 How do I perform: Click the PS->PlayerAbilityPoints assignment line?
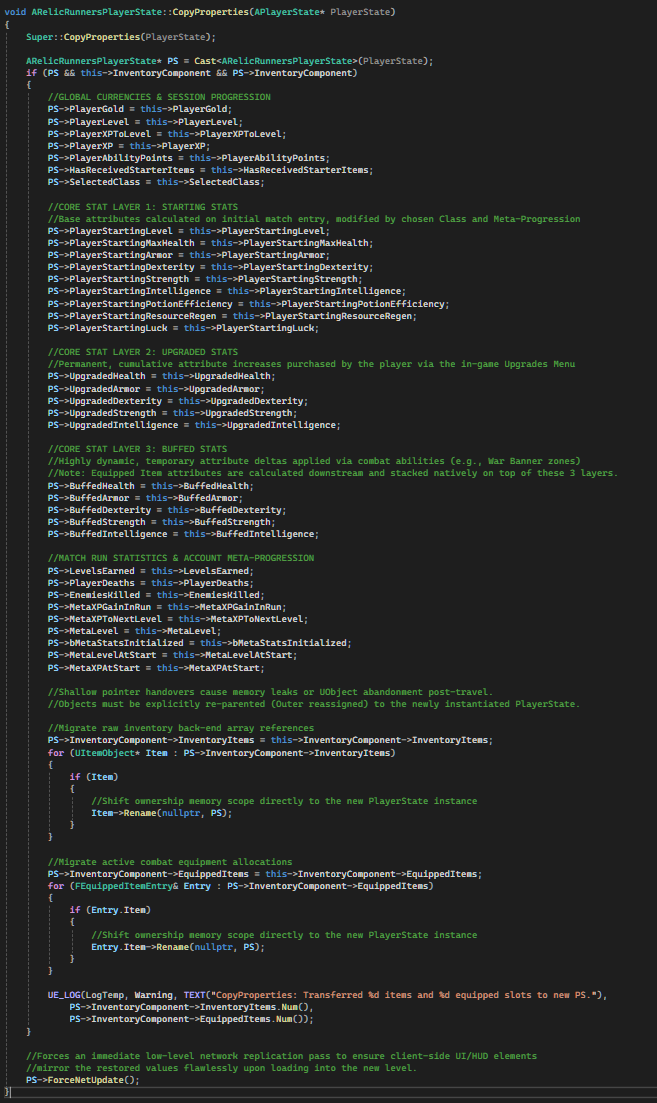(189, 158)
